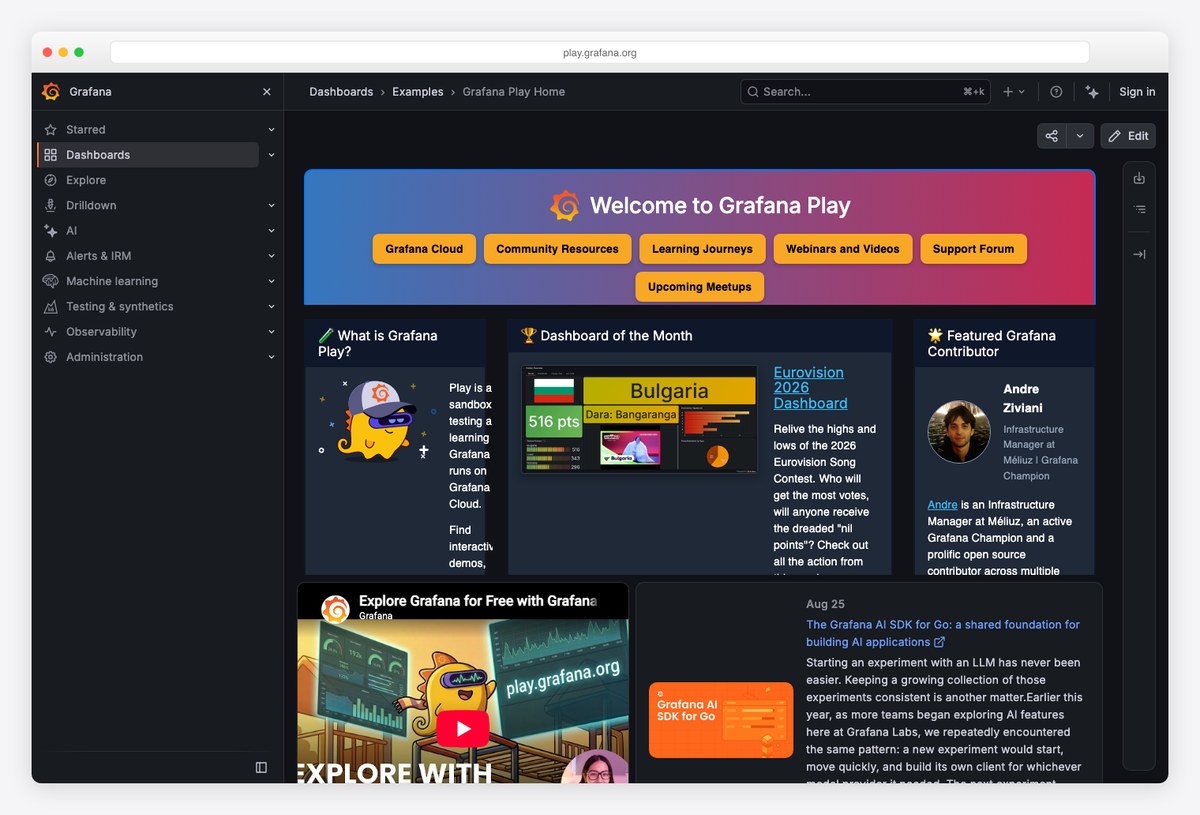Click the Andre link in contributor bio
The image size is (1200, 815).
click(x=942, y=505)
